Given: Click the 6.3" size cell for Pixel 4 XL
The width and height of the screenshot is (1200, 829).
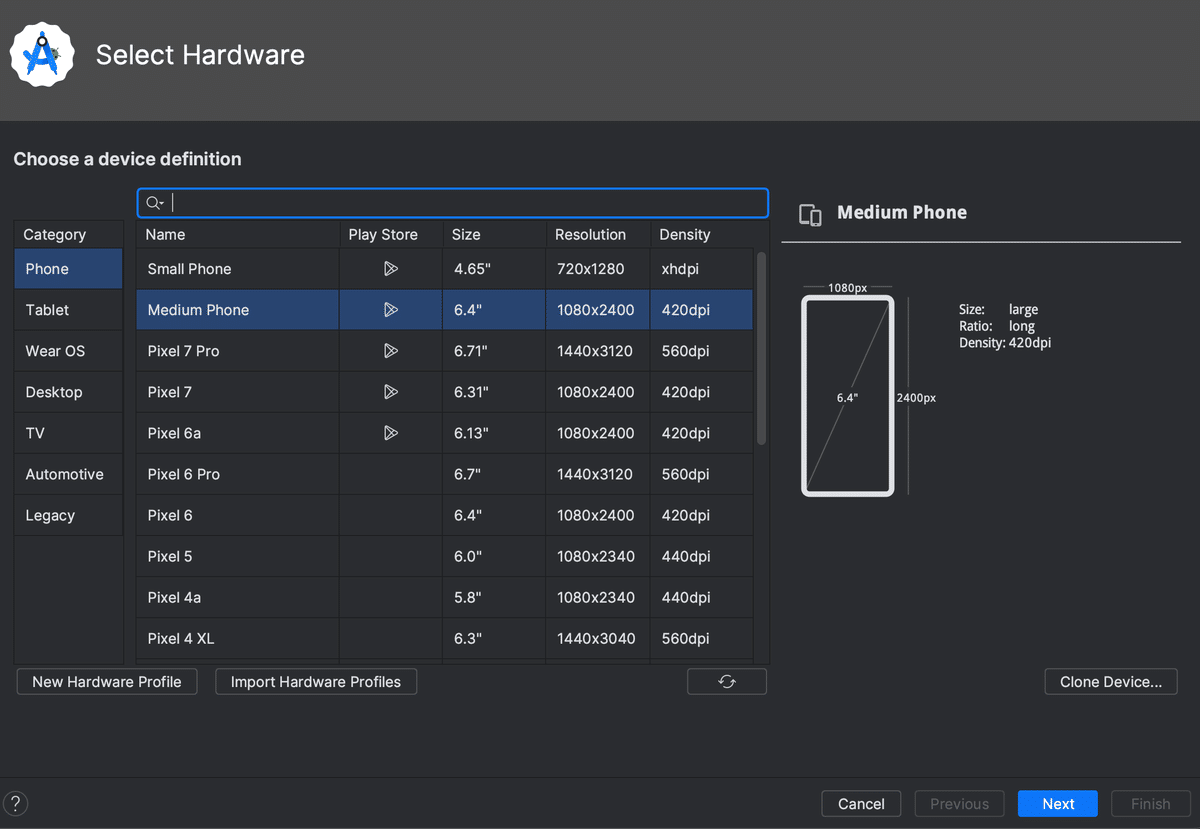Looking at the screenshot, I should coord(494,638).
